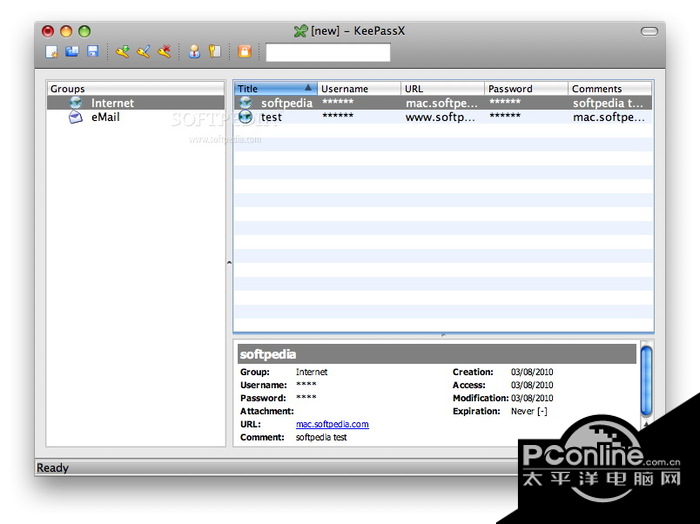The width and height of the screenshot is (700, 524).
Task: Collapse groups panel via splitter arrow
Action: pos(229,263)
